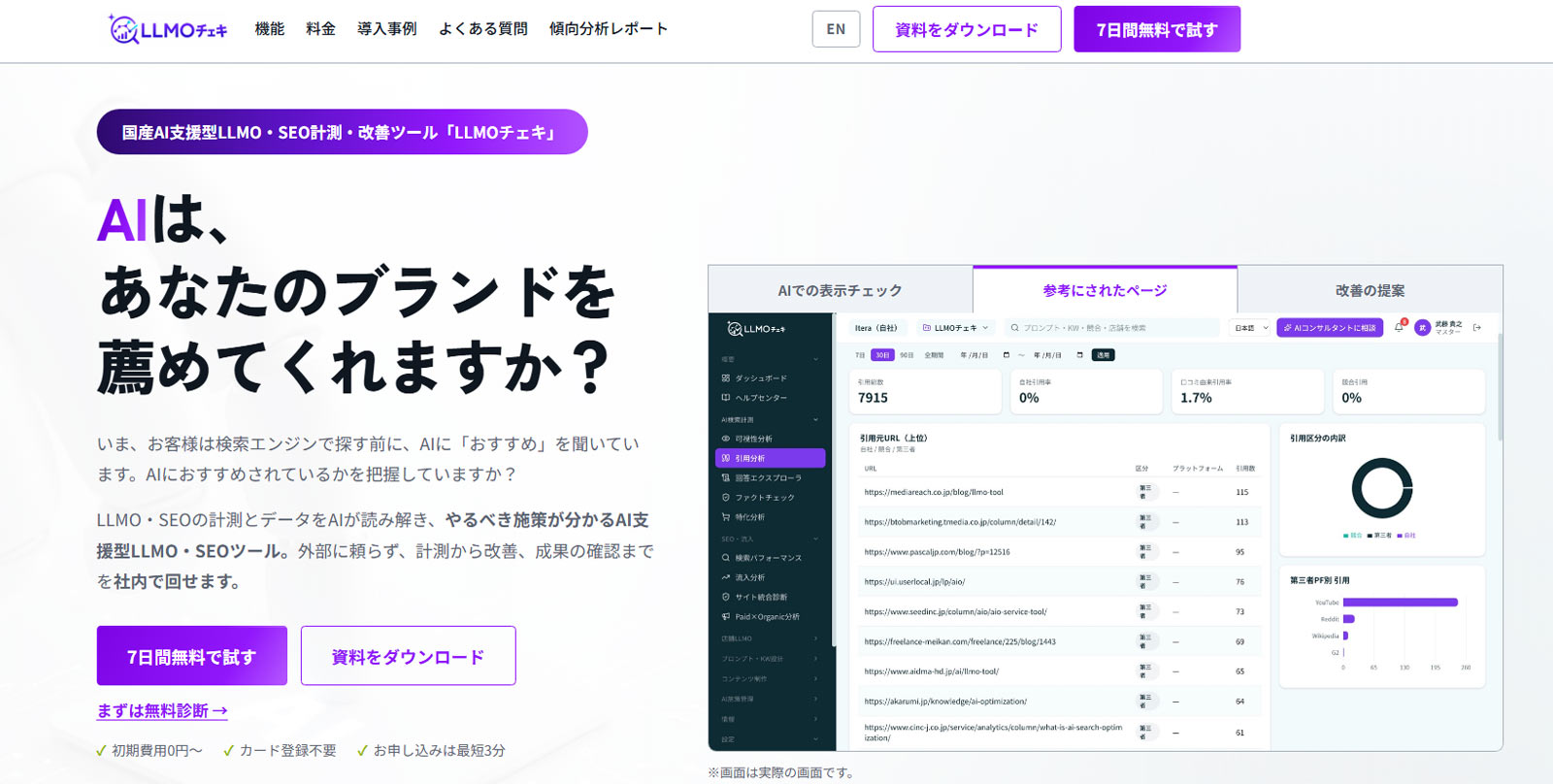Switch to the 参考にされたページ tab

(x=1105, y=289)
